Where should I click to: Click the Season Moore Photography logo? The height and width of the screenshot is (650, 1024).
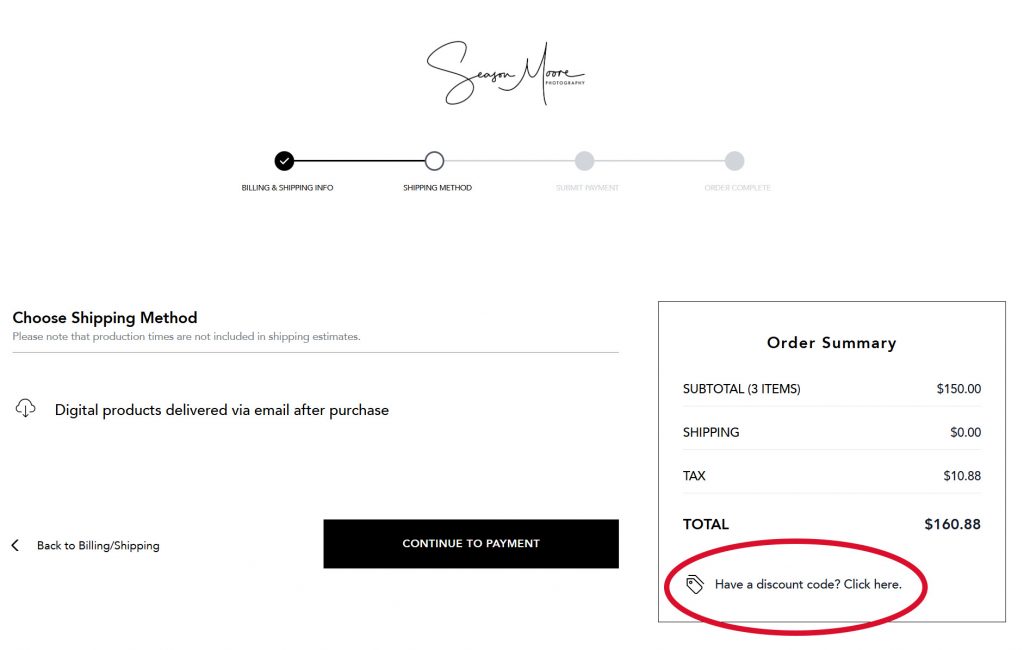tap(505, 74)
